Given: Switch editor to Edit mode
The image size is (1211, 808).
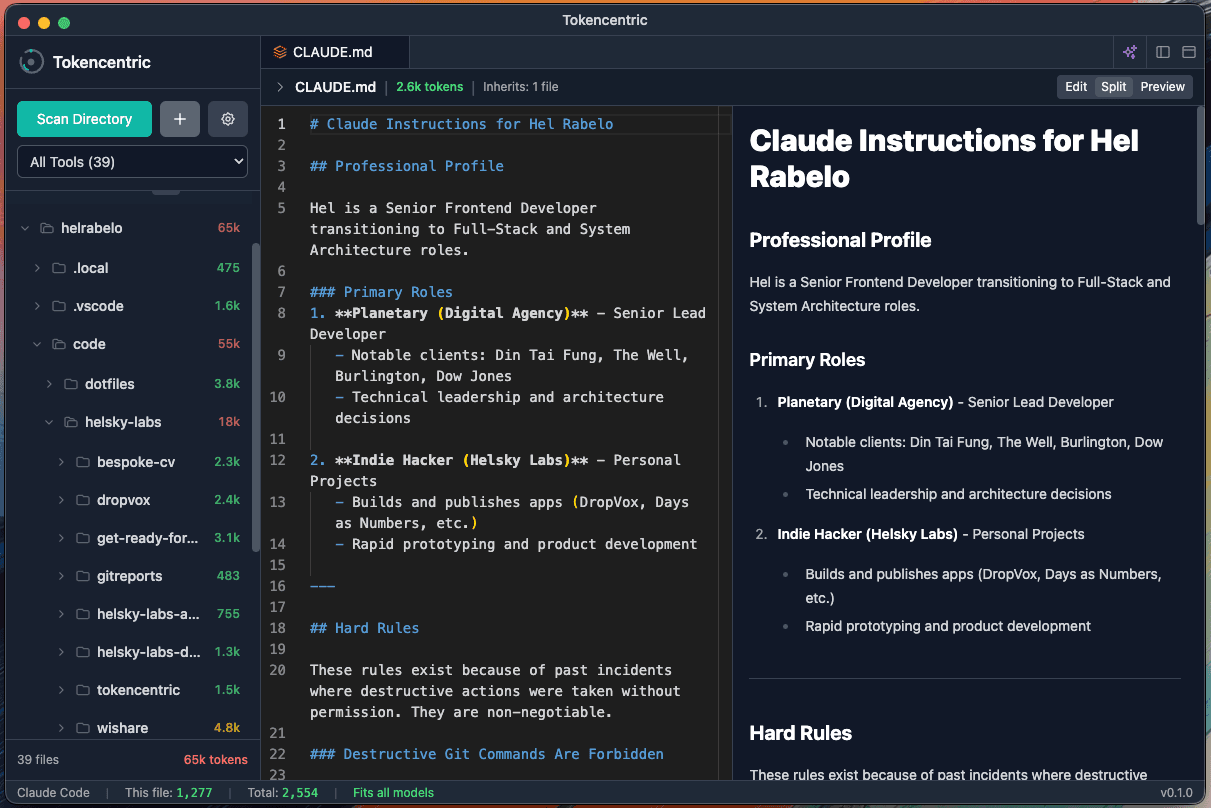Looking at the screenshot, I should [1075, 86].
